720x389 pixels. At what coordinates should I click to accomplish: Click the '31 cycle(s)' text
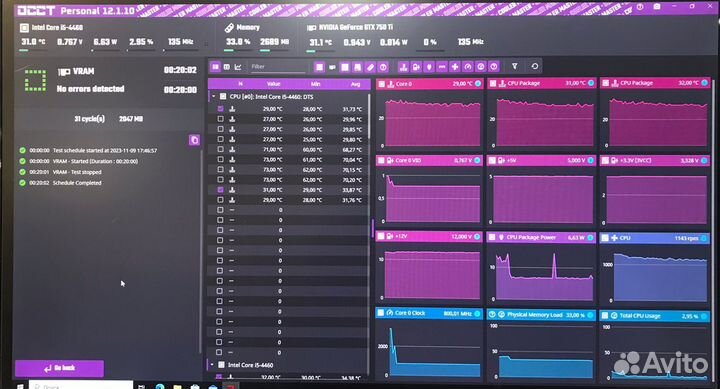coord(90,119)
